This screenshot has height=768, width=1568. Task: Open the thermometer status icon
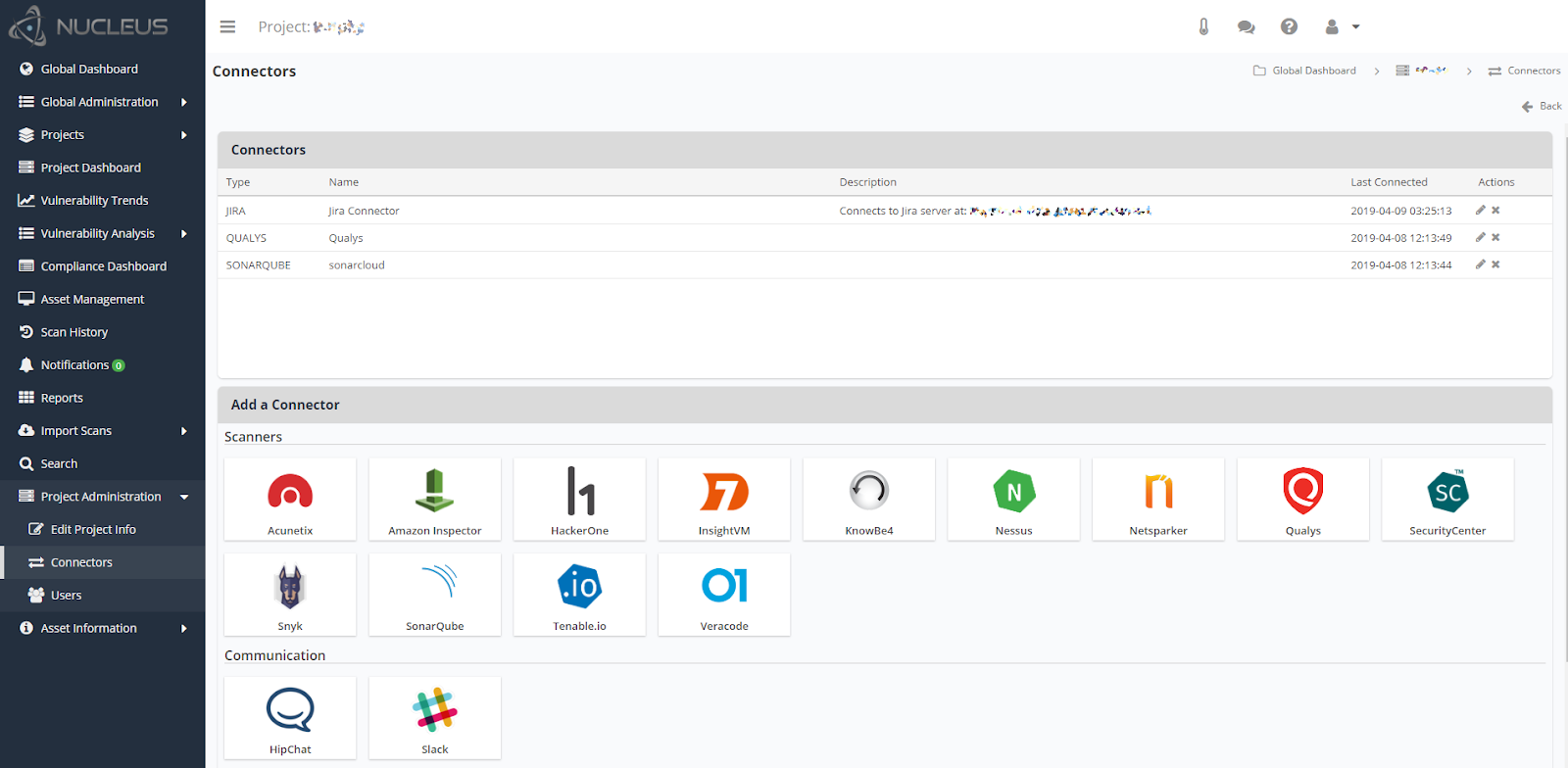1203,26
